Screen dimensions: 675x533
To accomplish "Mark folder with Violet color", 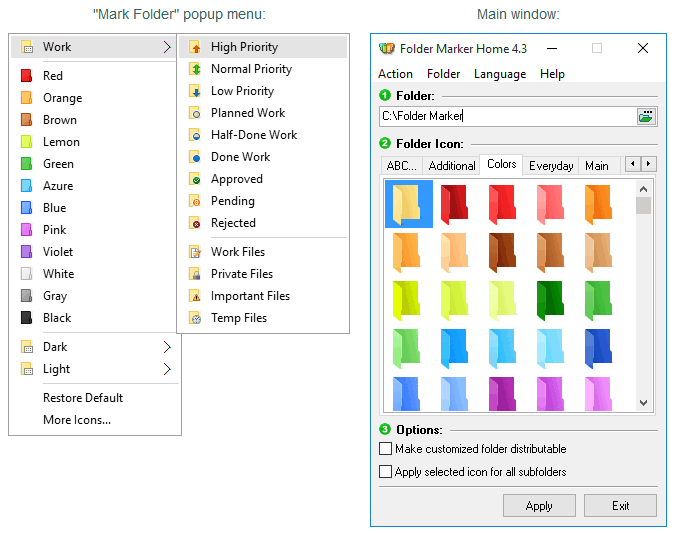I will point(94,252).
